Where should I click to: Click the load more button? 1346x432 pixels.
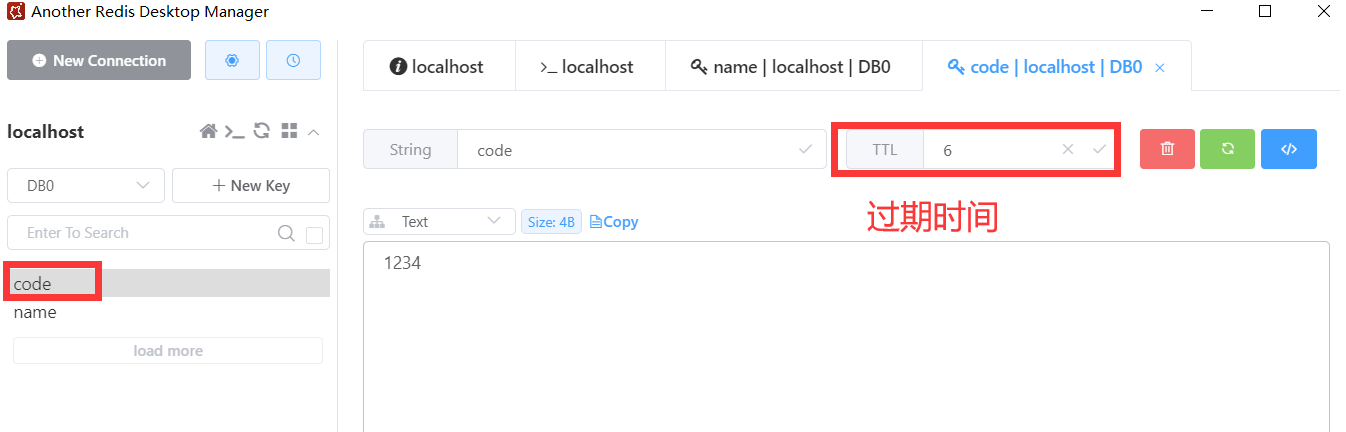click(x=168, y=351)
